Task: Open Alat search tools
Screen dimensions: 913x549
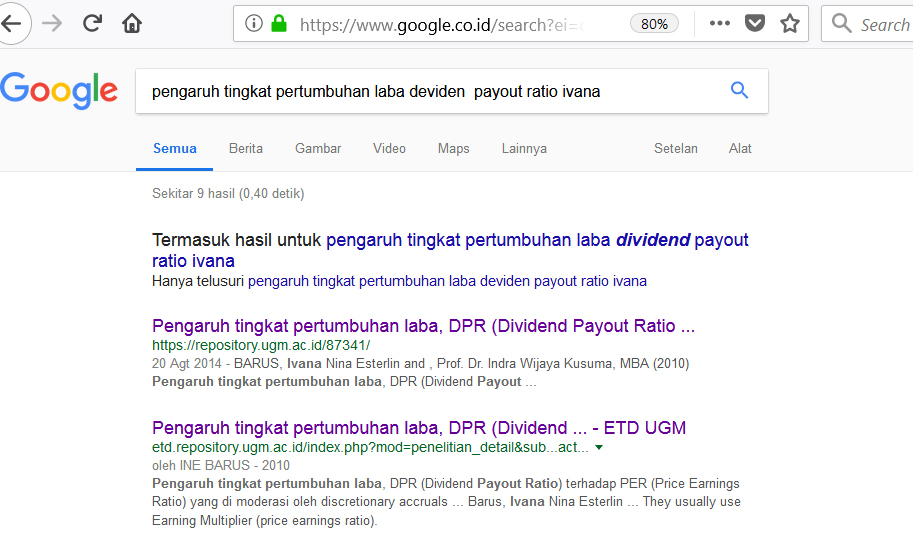Action: point(740,148)
